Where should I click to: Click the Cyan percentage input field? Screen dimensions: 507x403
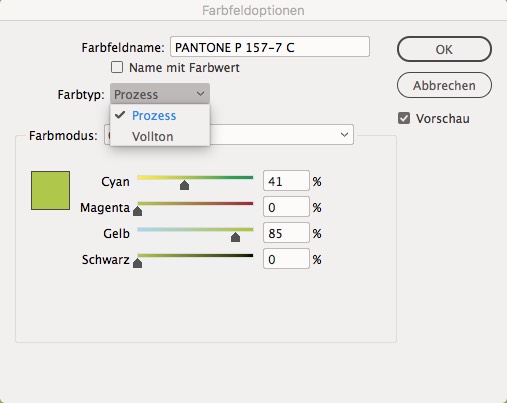click(x=286, y=181)
